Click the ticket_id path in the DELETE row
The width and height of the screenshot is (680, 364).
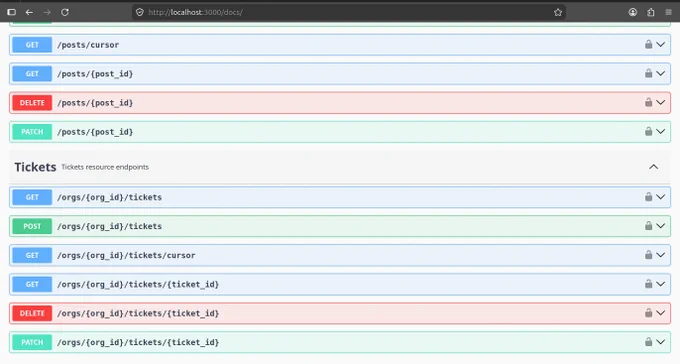[138, 313]
